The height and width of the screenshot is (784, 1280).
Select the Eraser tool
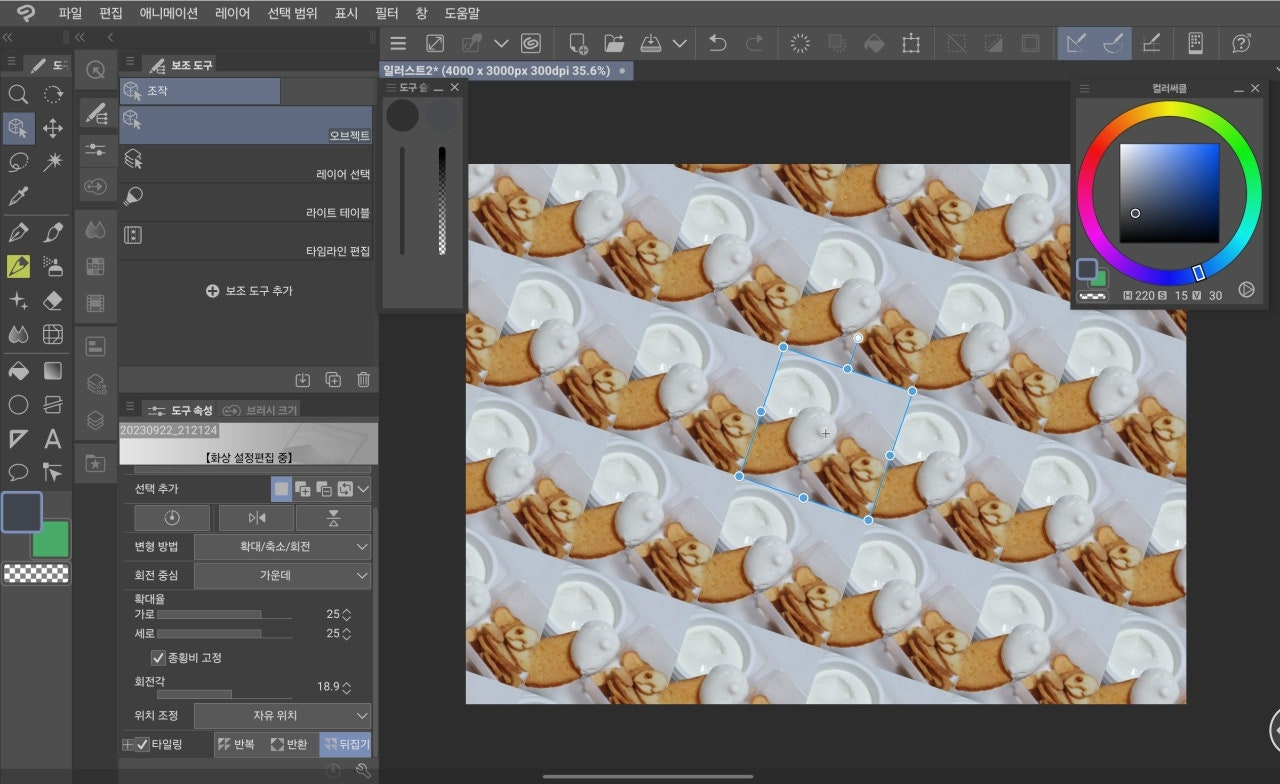click(53, 301)
